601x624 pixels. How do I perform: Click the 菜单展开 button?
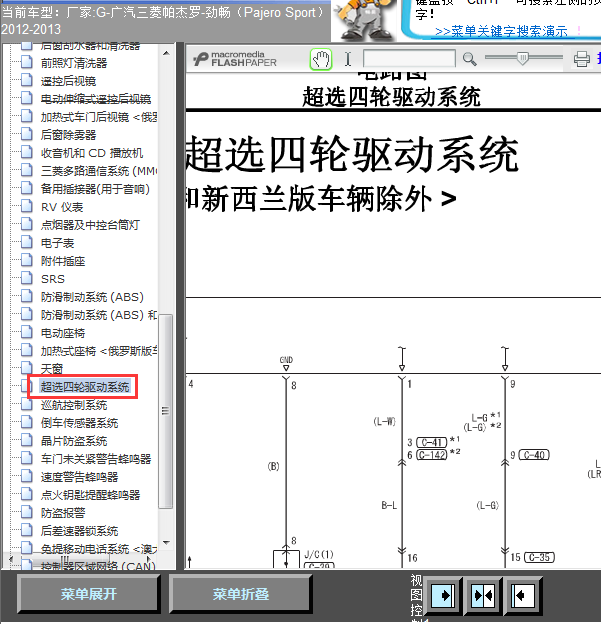tap(88, 594)
